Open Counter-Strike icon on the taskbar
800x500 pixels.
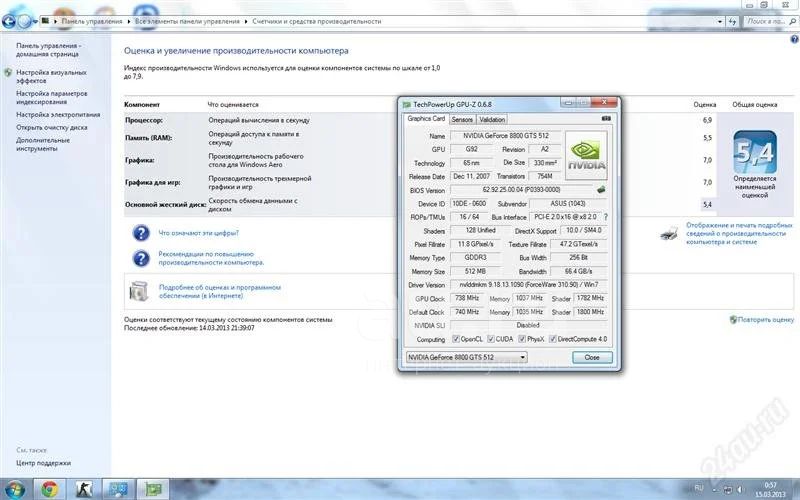(x=83, y=489)
